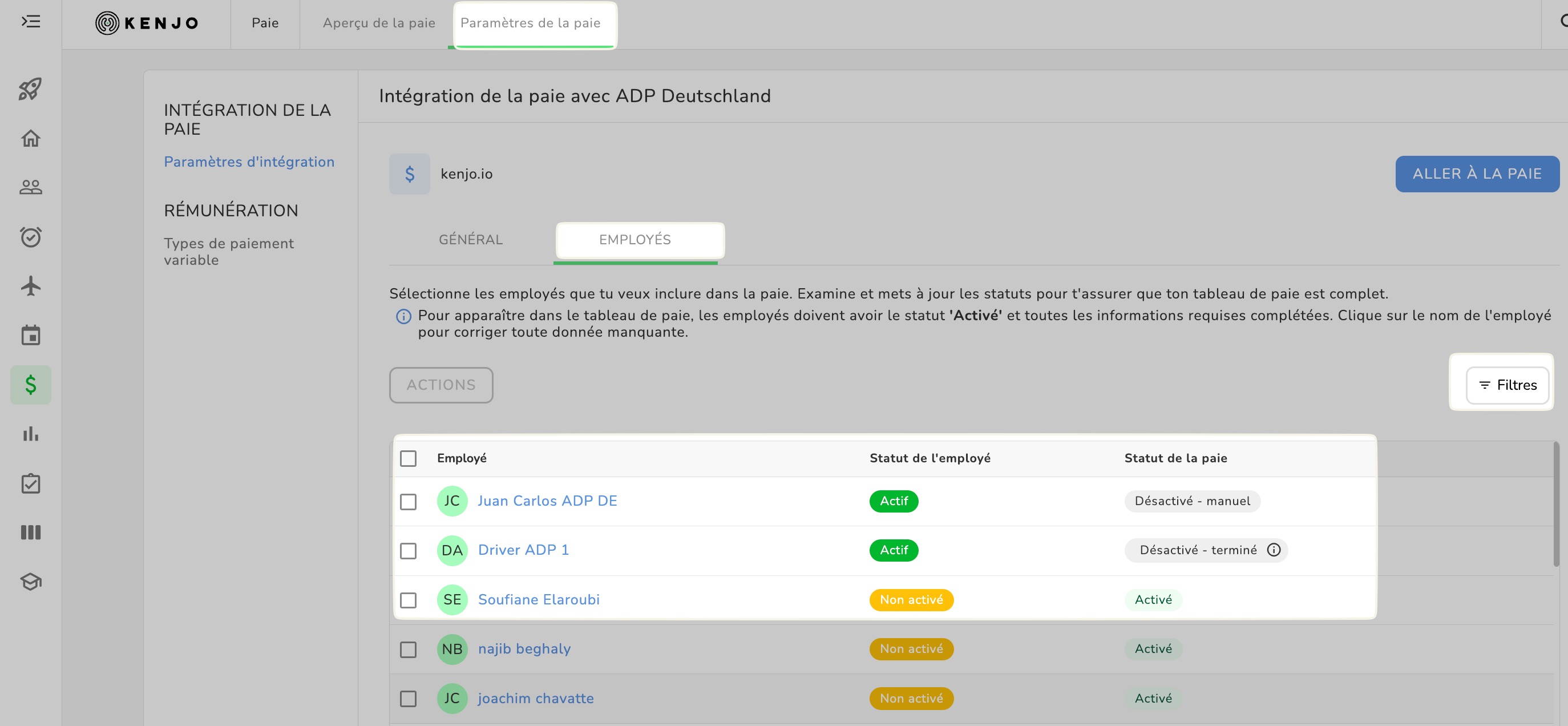Click info icon next to Désactivé - terminé

(x=1274, y=550)
